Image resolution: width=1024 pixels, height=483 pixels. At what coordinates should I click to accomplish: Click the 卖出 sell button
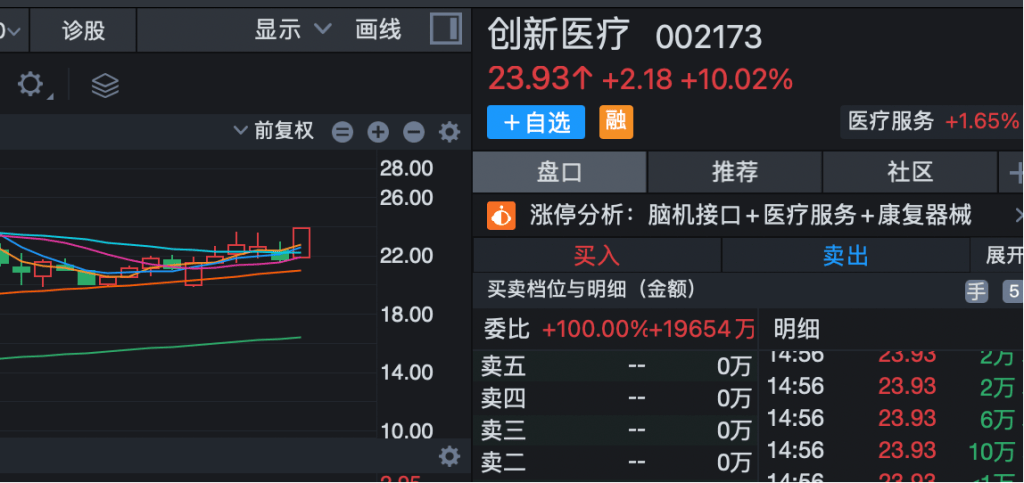845,255
